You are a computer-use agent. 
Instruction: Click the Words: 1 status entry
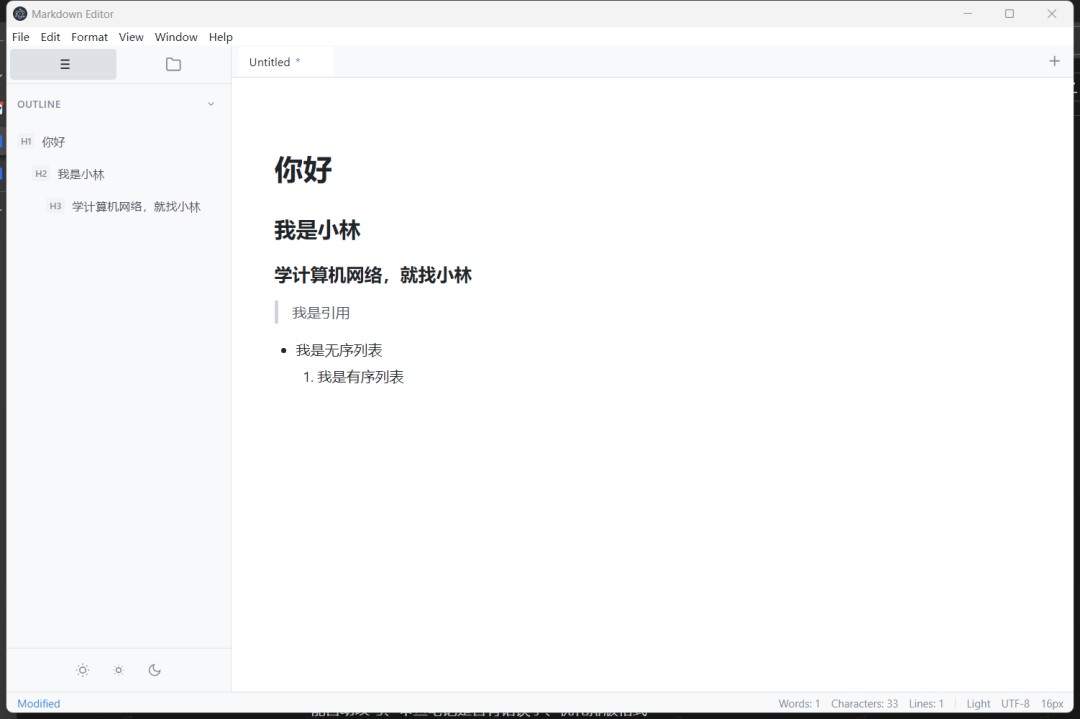tap(799, 704)
